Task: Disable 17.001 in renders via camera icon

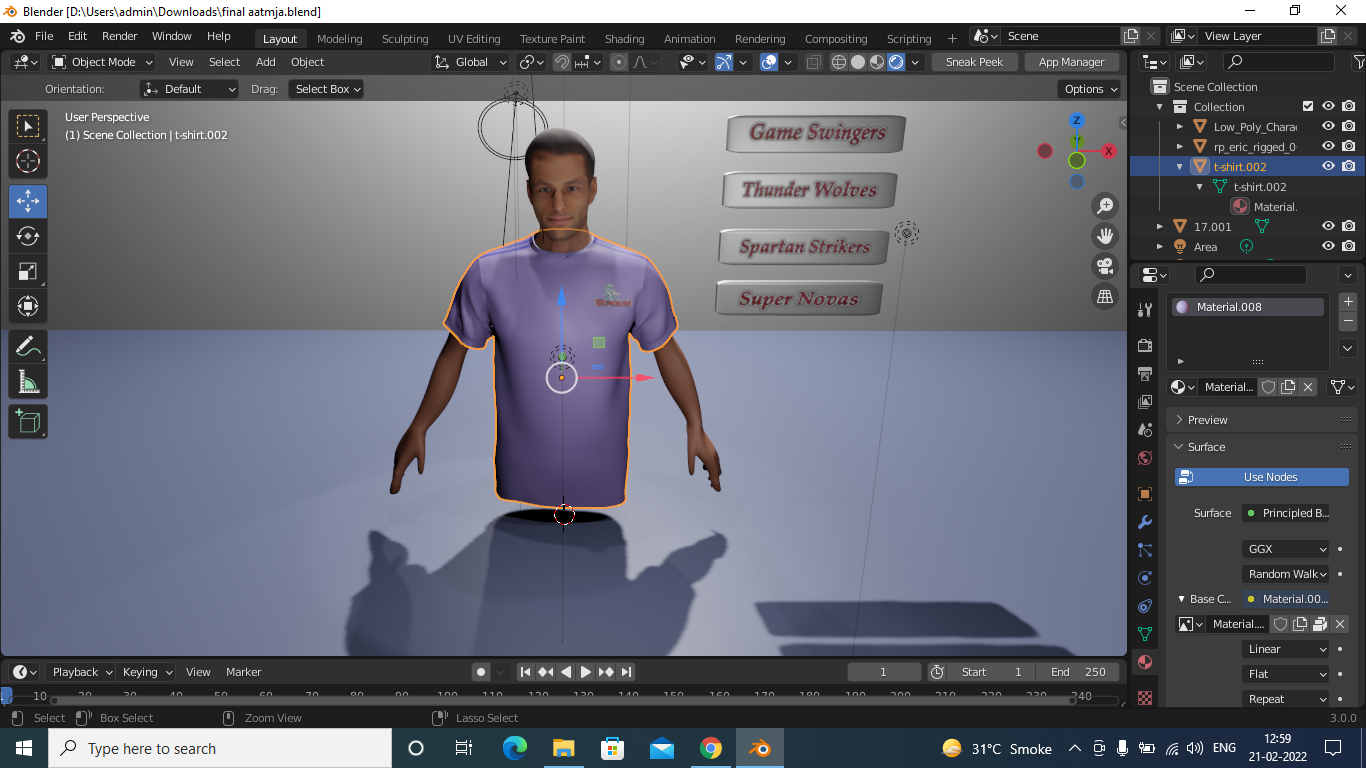Action: [x=1349, y=226]
